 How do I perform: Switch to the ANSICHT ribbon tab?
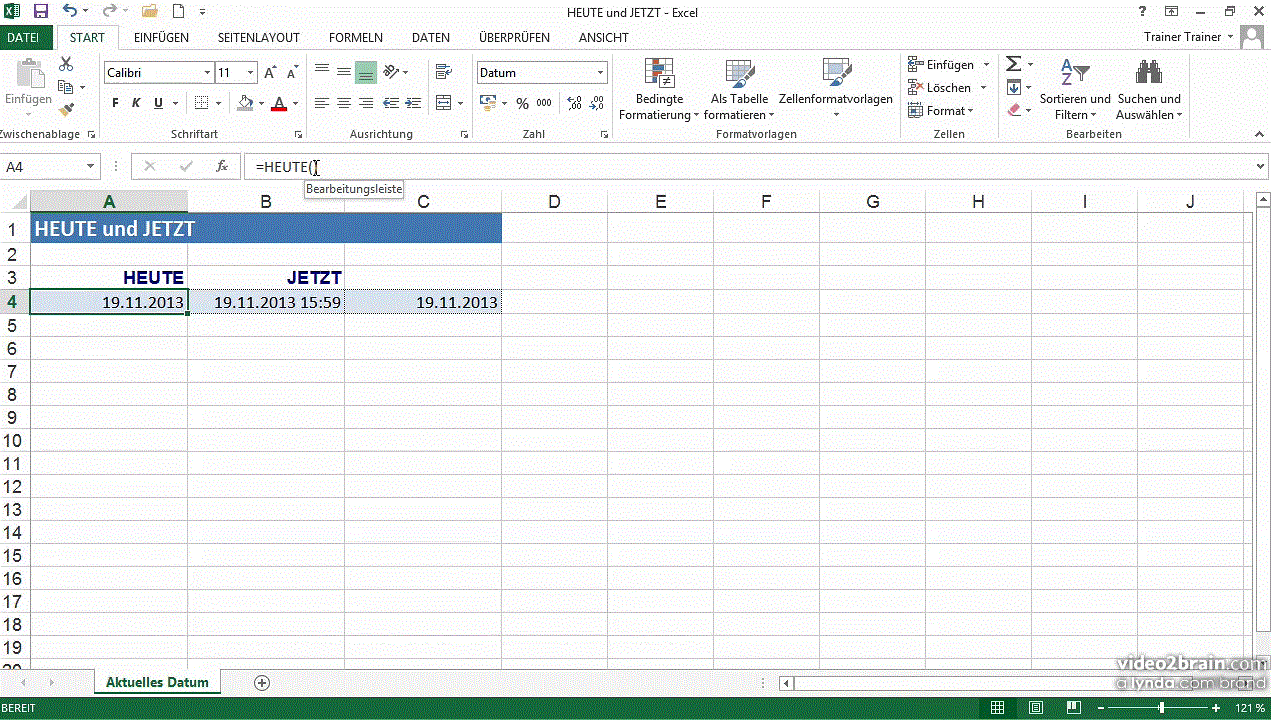click(x=604, y=37)
